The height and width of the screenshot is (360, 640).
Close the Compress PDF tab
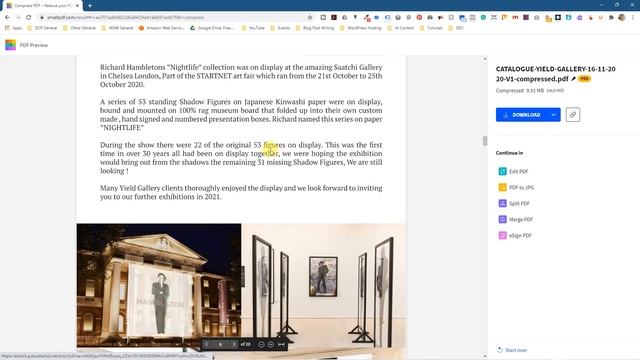coord(77,6)
